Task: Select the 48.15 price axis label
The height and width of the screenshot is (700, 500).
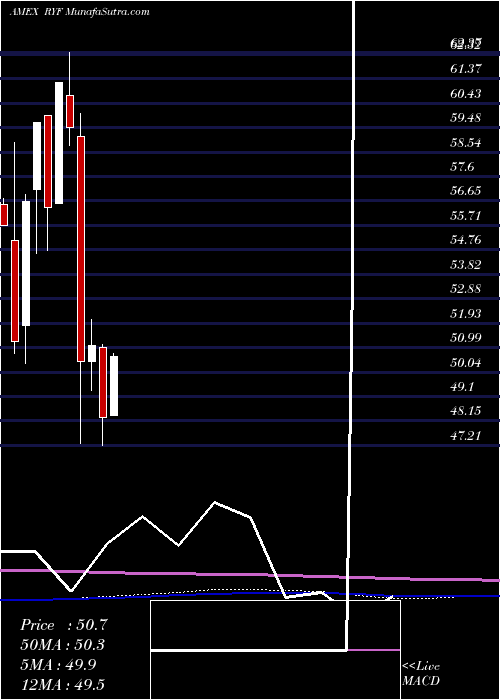Action: coord(466,411)
